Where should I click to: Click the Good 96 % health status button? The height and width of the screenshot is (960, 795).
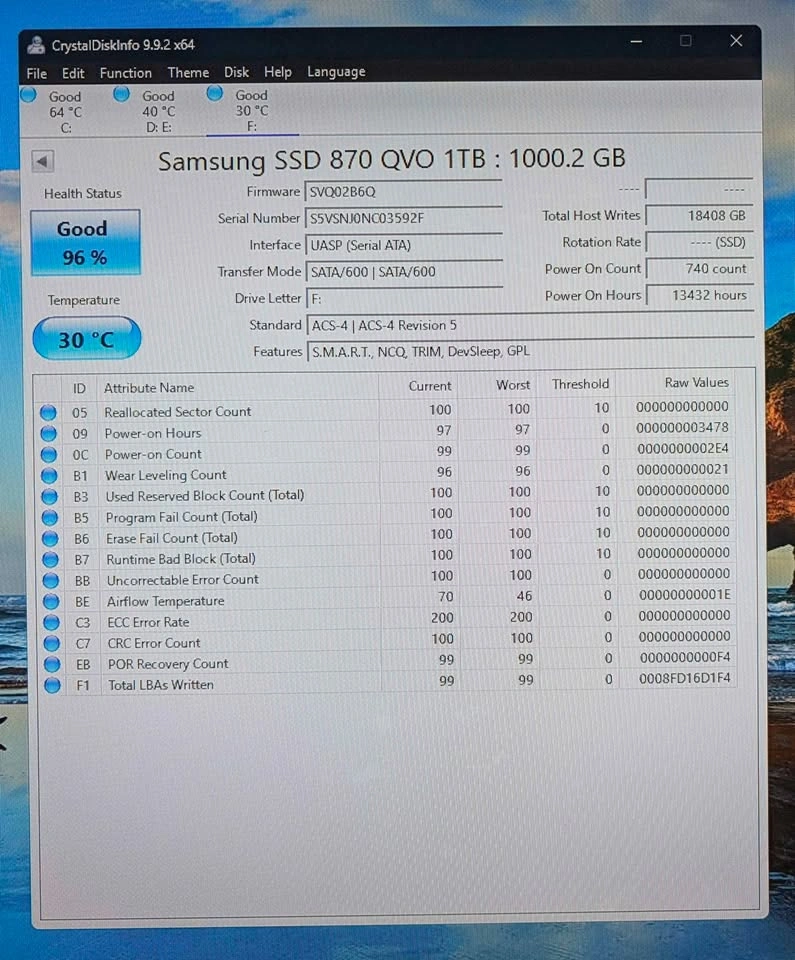pyautogui.click(x=85, y=243)
